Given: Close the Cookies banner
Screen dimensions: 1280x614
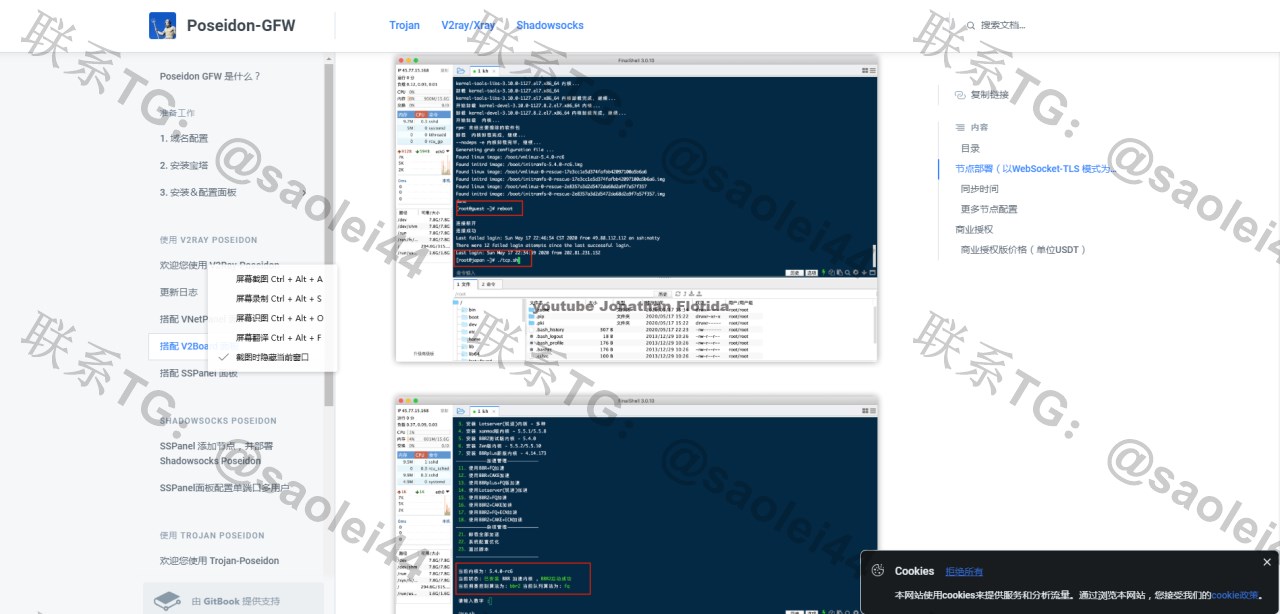Looking at the screenshot, I should [1267, 562].
